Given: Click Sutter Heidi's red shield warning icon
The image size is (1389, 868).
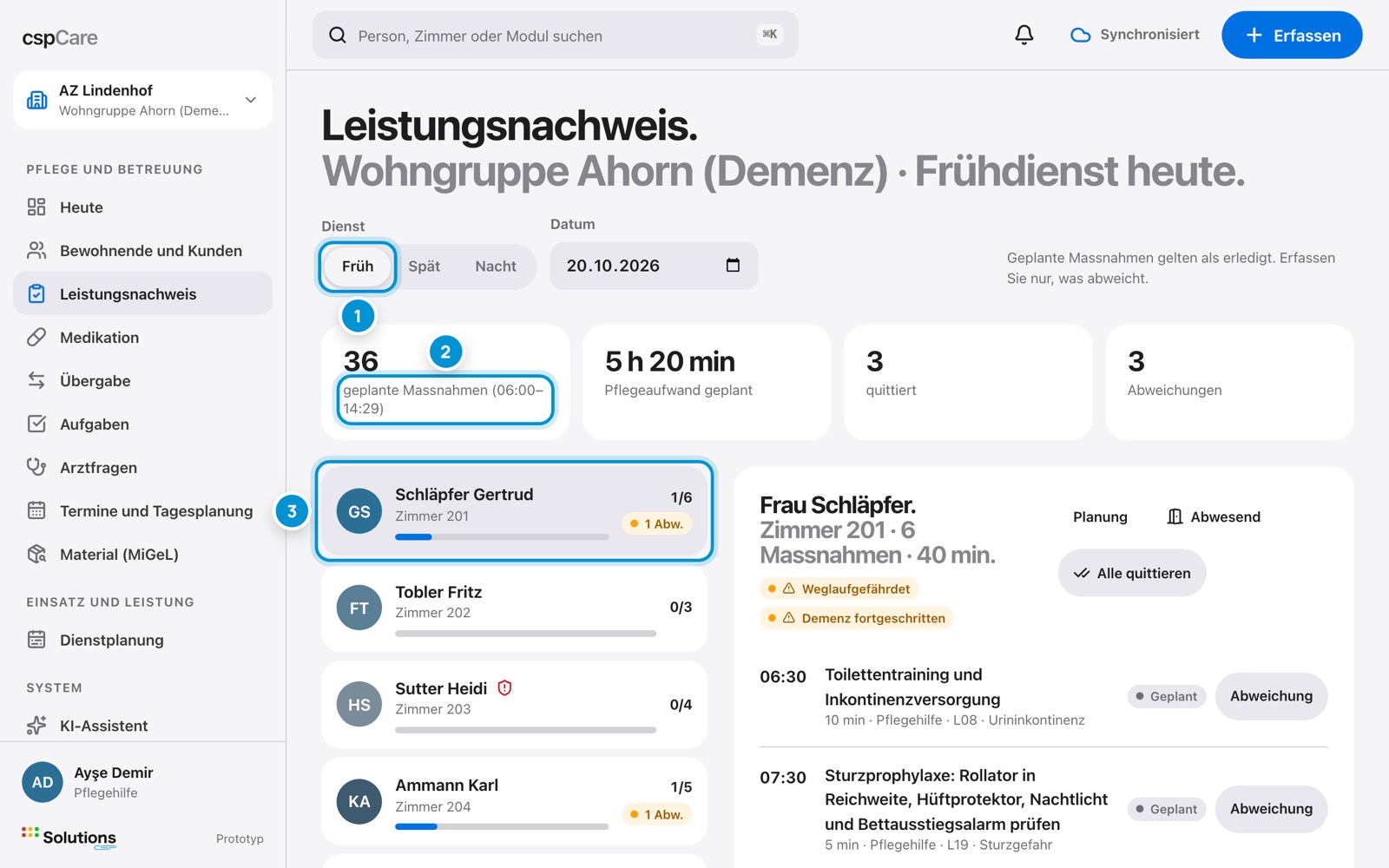Looking at the screenshot, I should pos(504,688).
